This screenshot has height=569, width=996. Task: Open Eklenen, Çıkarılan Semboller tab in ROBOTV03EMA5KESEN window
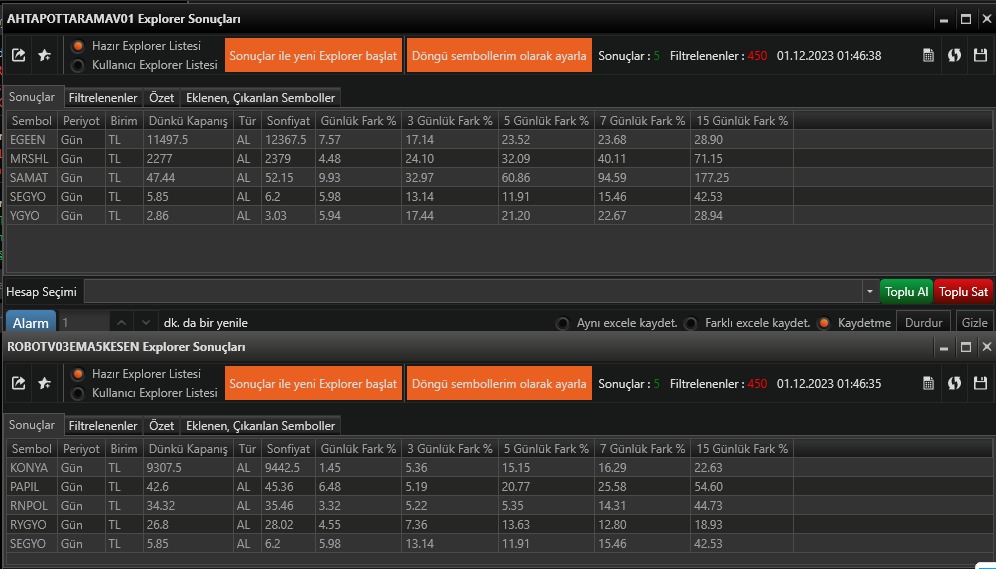point(260,425)
